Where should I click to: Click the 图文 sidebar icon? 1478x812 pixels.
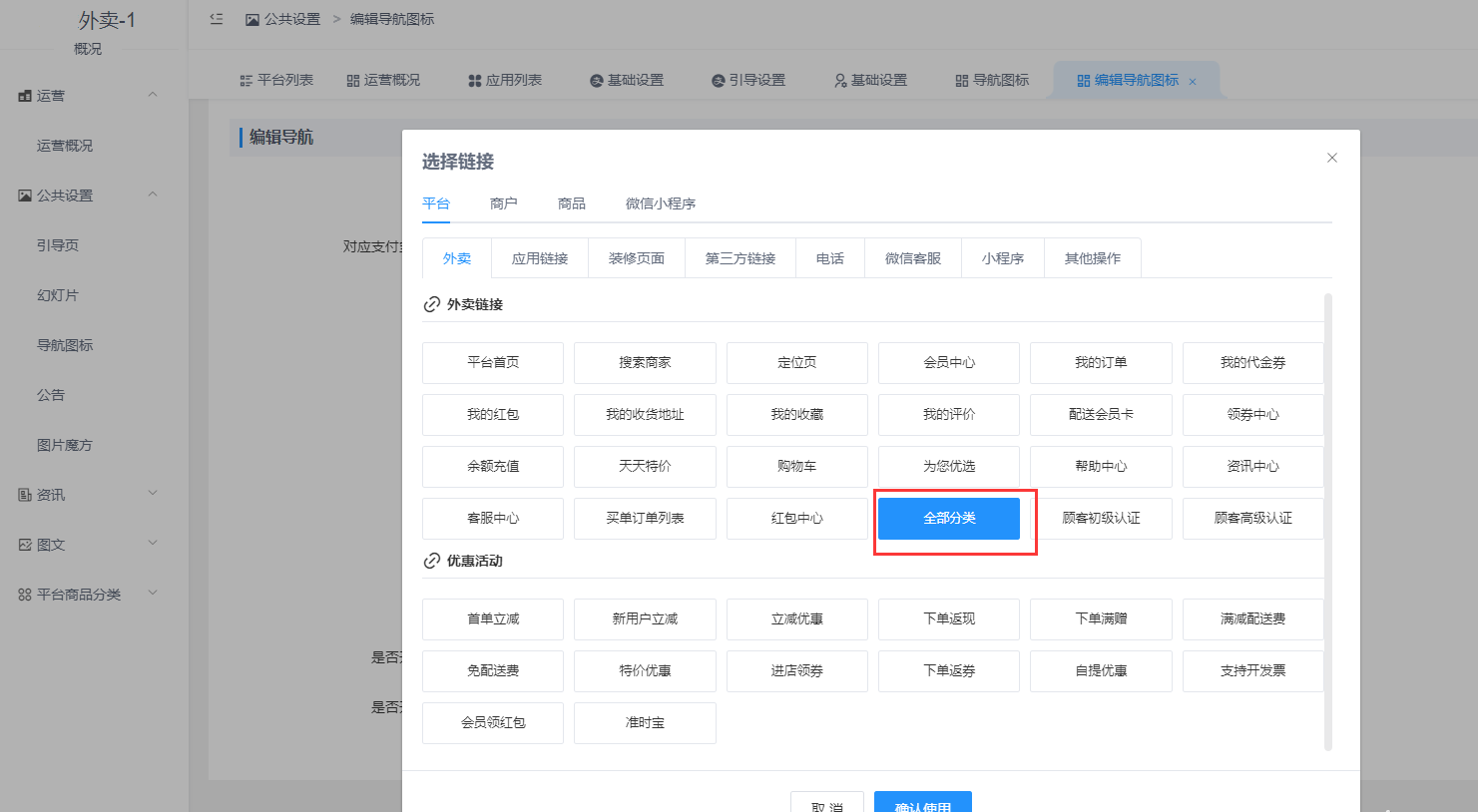tap(25, 545)
